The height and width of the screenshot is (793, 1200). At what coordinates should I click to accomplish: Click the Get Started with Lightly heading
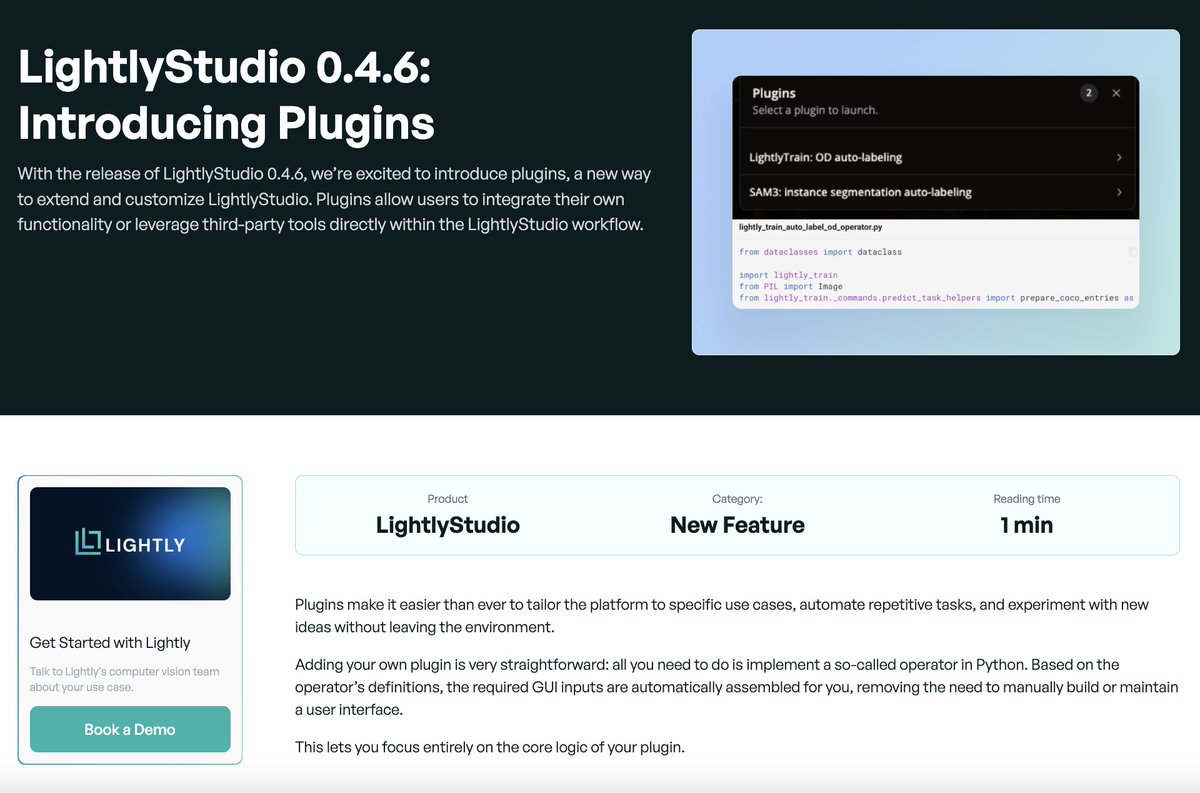[110, 643]
